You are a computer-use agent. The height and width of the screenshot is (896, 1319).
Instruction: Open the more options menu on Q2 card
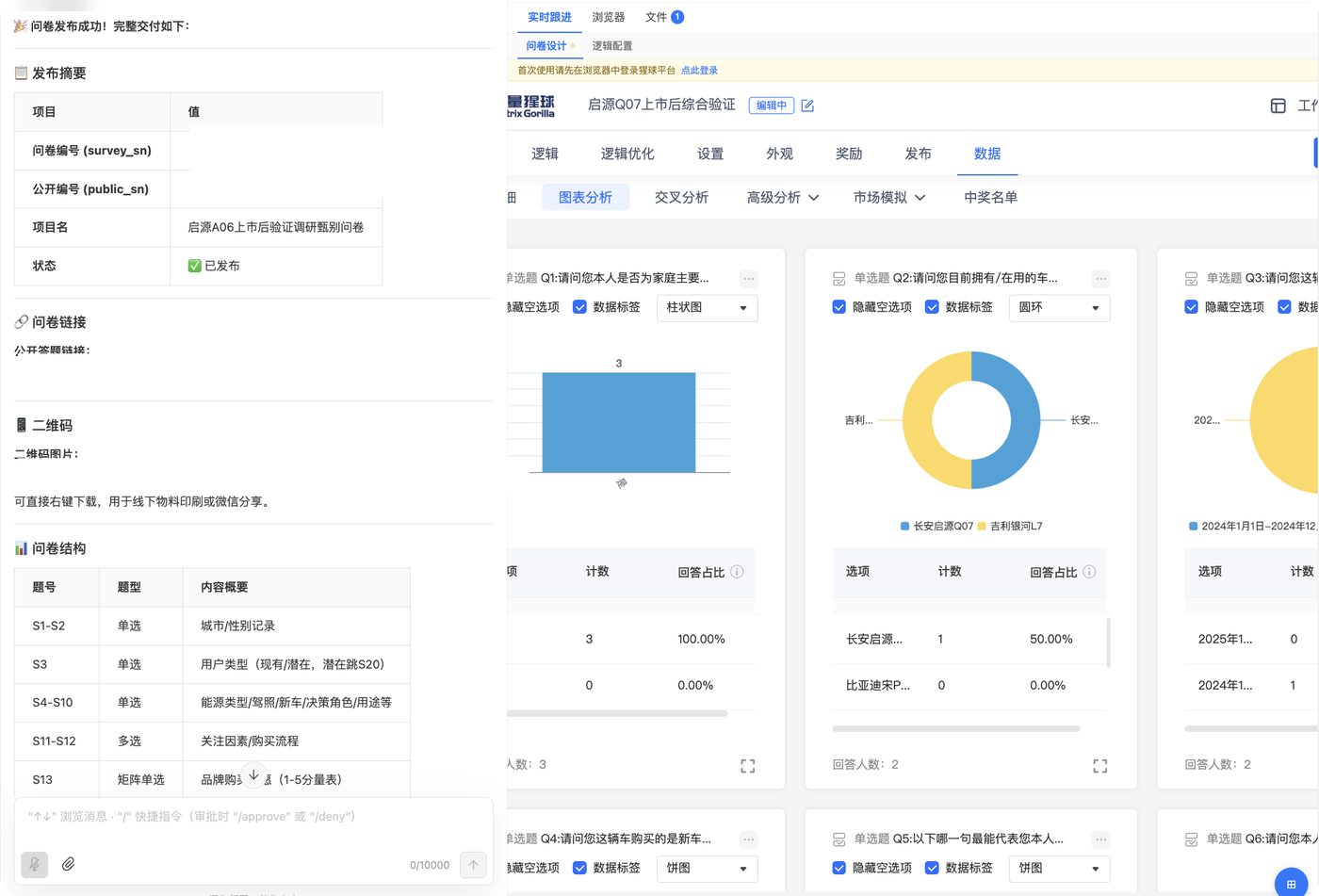[x=1100, y=279]
